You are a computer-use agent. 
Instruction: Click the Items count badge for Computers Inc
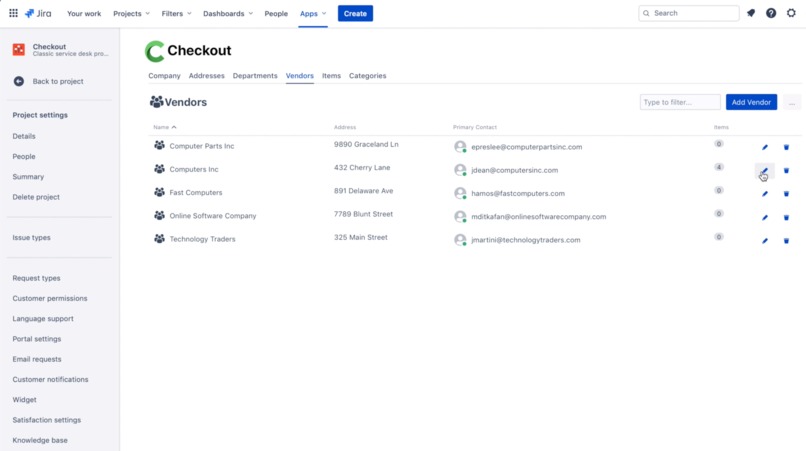coord(719,167)
